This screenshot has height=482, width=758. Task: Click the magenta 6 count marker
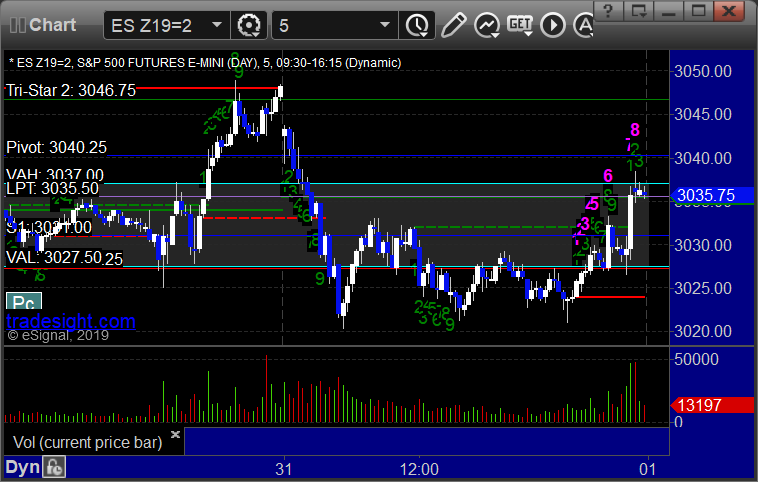608,175
